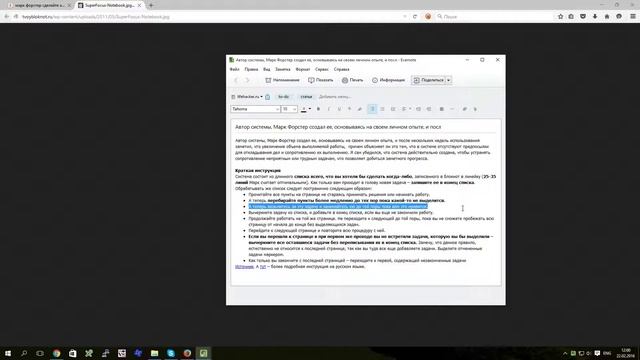Click the Краткая инструкция heading
This screenshot has height=360, width=640.
[258, 171]
